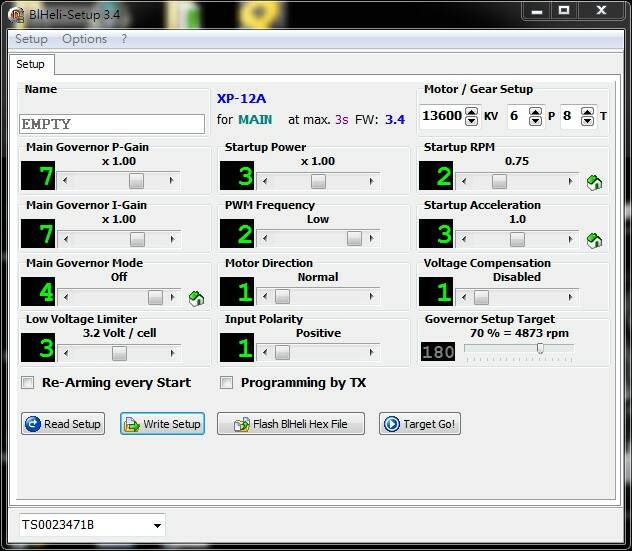Reset Startup RPM with its house icon
This screenshot has height=551, width=632.
pyautogui.click(x=594, y=183)
